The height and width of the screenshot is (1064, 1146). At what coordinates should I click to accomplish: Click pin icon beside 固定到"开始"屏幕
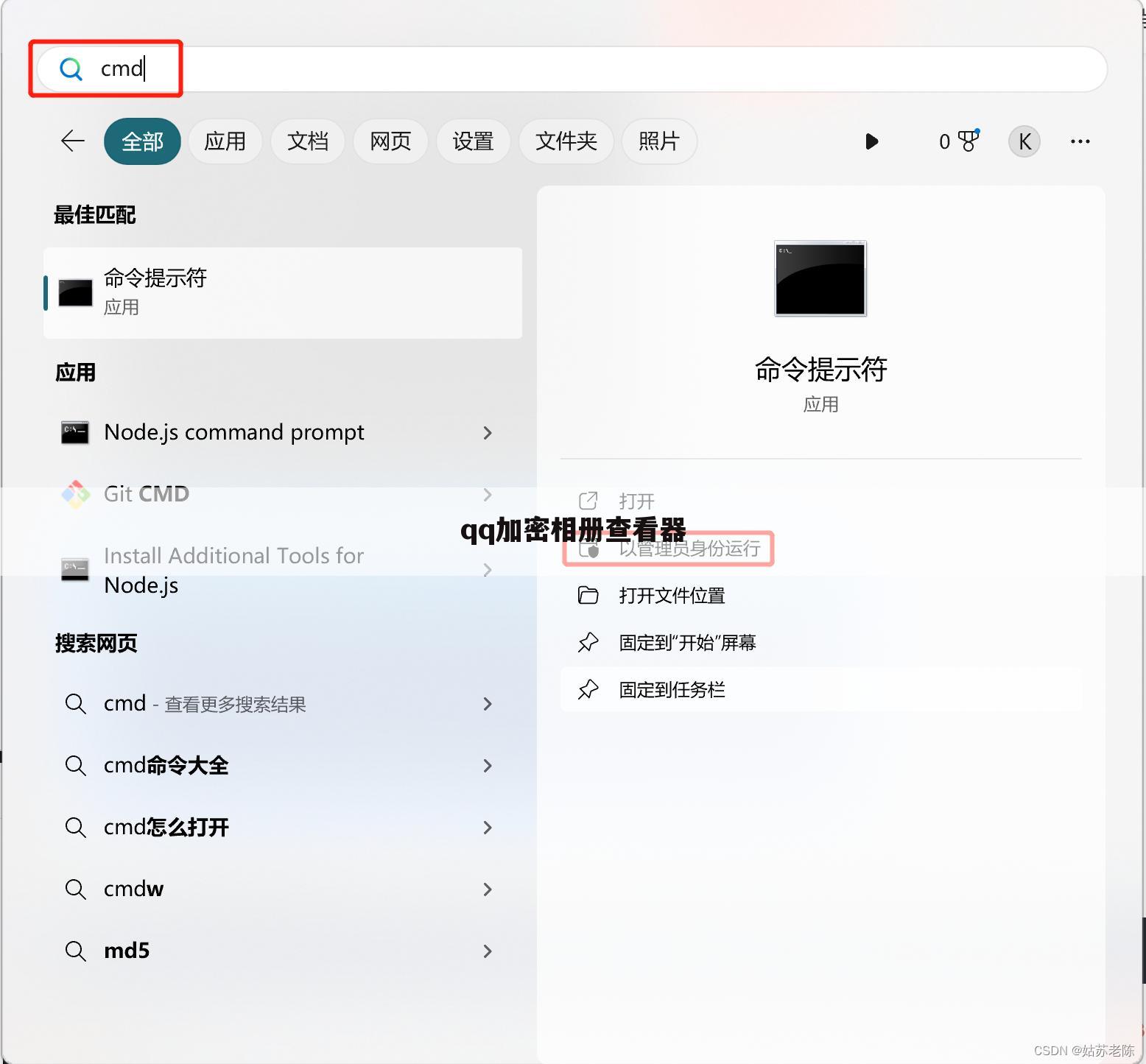pyautogui.click(x=588, y=642)
